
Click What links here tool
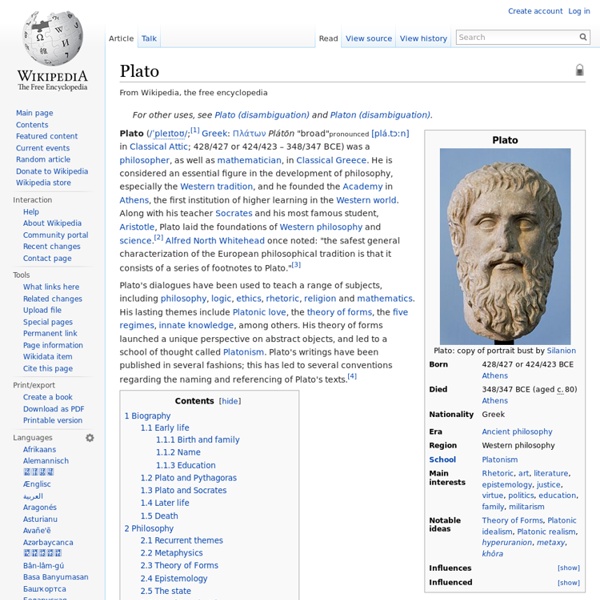click(x=51, y=287)
